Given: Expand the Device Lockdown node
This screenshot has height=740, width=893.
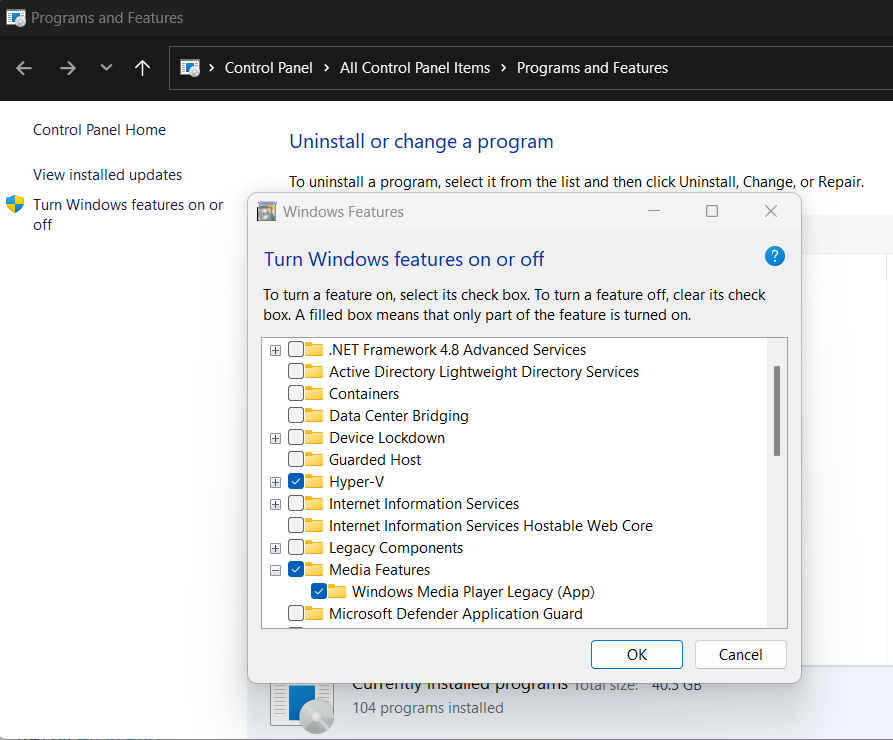Looking at the screenshot, I should point(275,439).
